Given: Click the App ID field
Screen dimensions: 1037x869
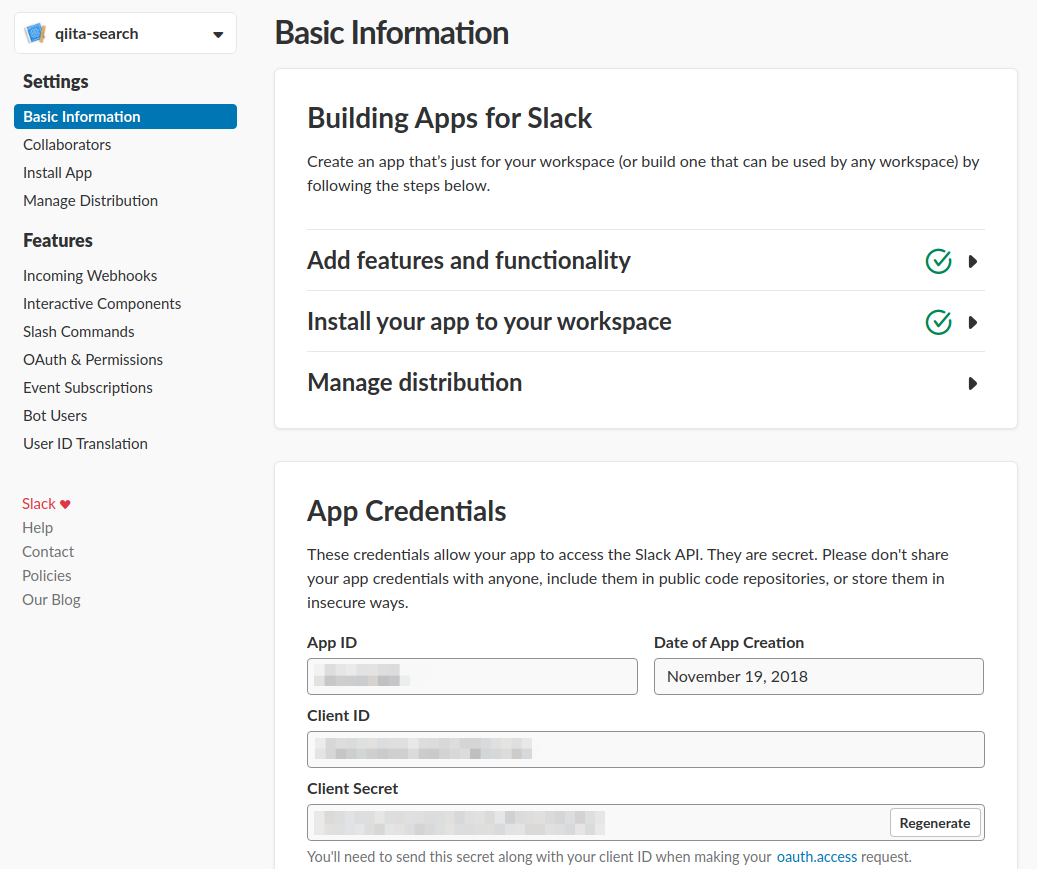Looking at the screenshot, I should coord(472,677).
